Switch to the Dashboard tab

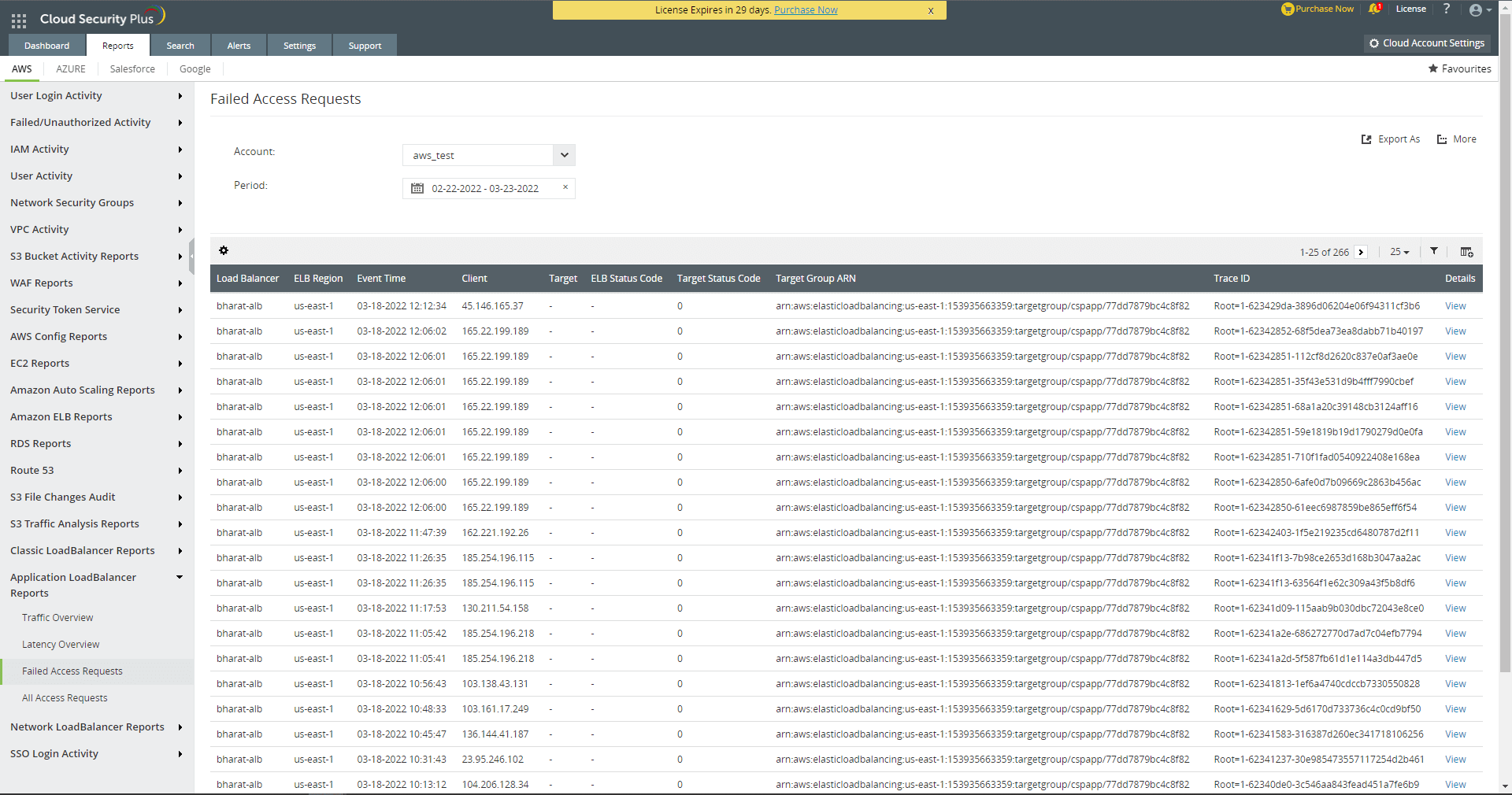[46, 46]
